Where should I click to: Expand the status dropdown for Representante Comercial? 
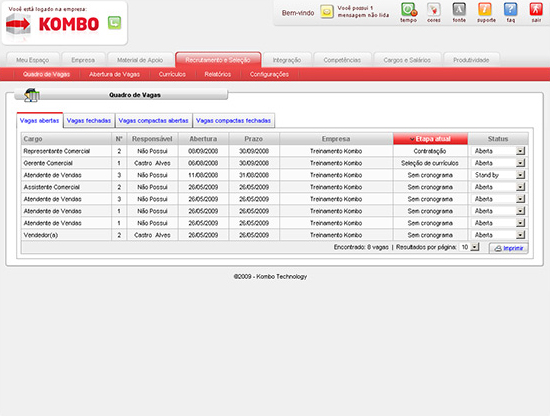(521, 151)
